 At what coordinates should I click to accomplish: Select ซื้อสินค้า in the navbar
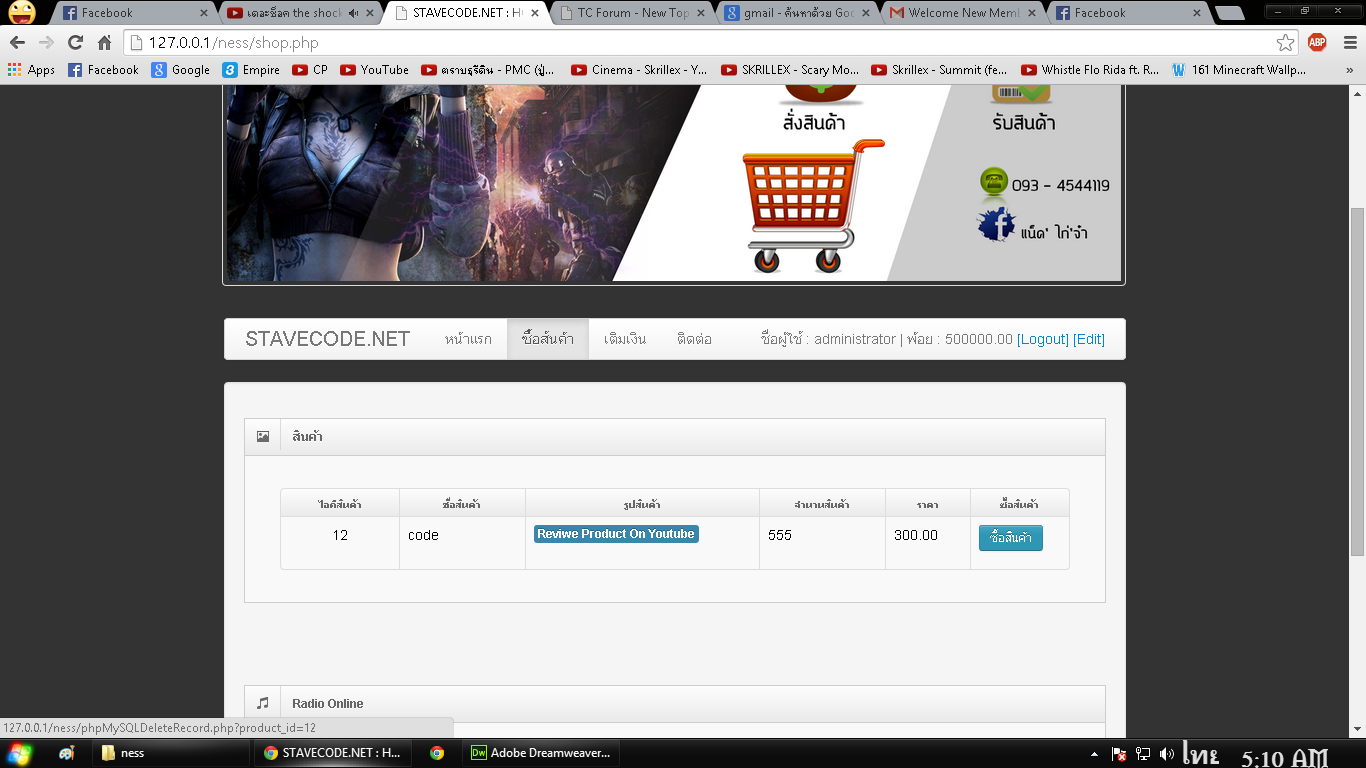click(548, 339)
